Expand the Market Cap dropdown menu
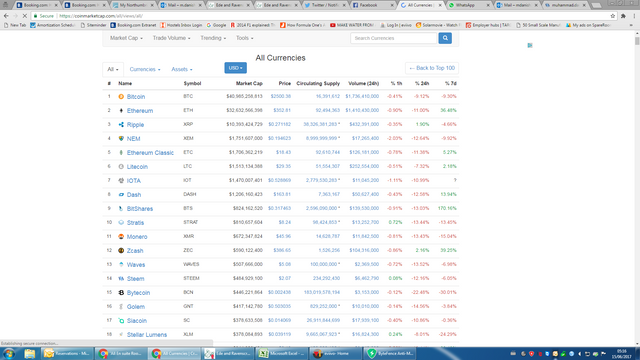Viewport: 640px width, 360px height. coord(126,38)
